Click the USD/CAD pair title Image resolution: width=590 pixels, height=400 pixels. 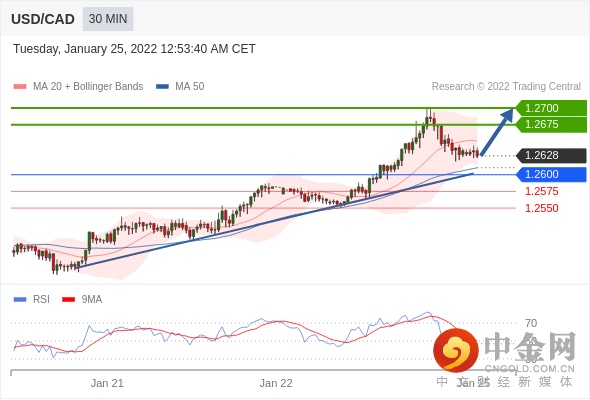[43, 19]
